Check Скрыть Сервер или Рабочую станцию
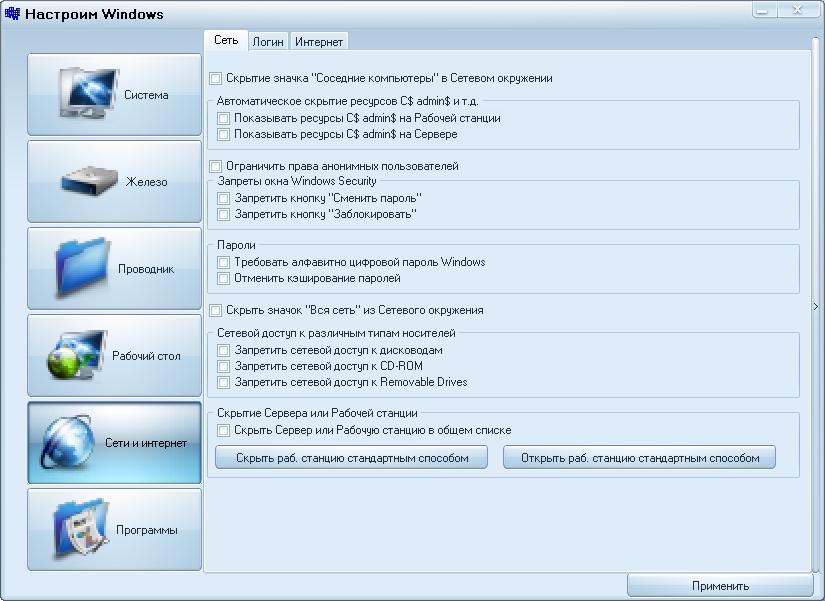 click(x=223, y=430)
